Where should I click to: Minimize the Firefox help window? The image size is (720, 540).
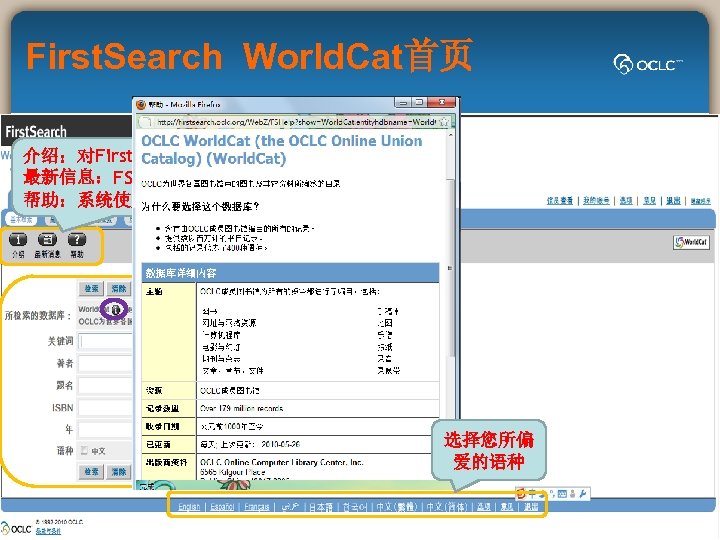point(403,103)
